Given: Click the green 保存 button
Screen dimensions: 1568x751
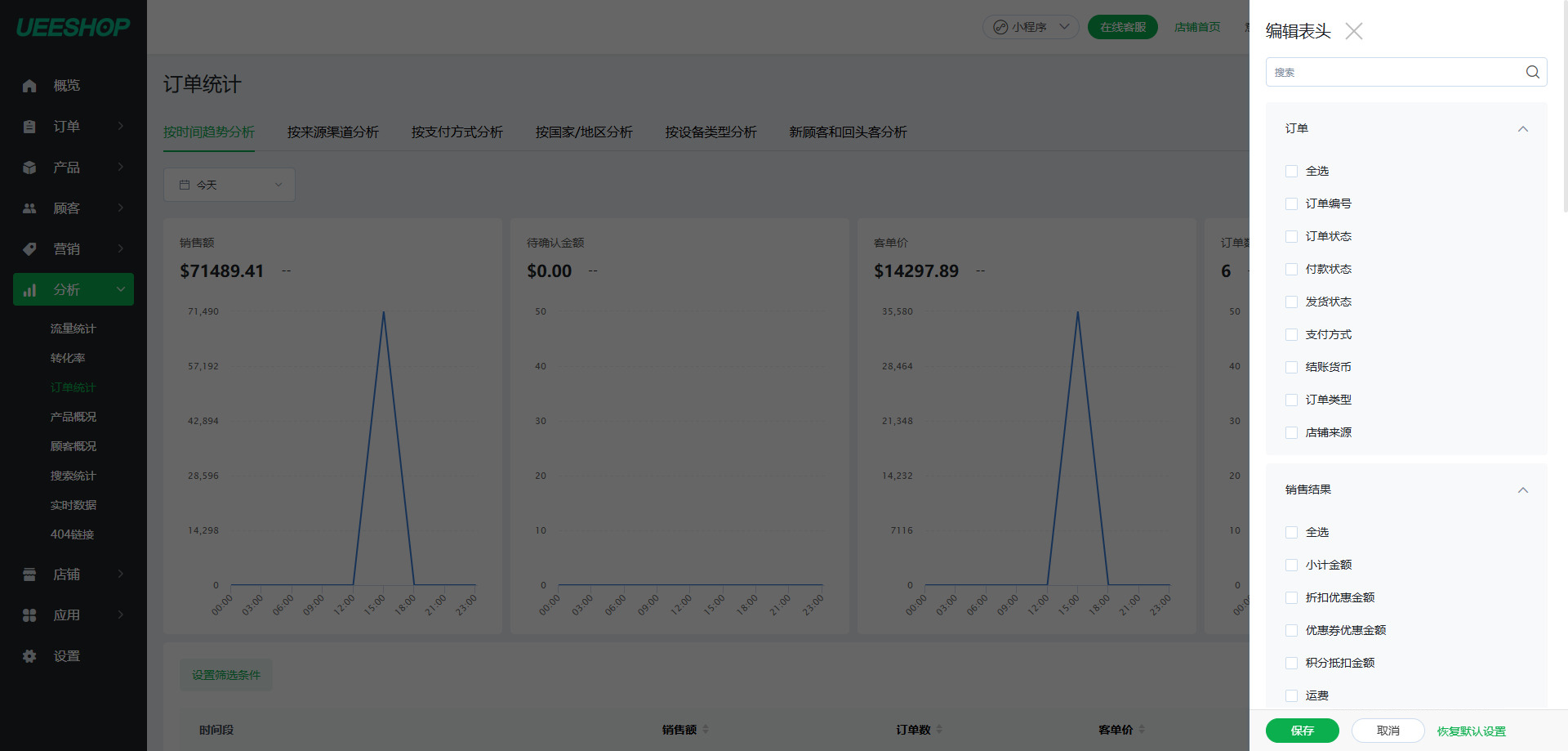Looking at the screenshot, I should pyautogui.click(x=1302, y=731).
